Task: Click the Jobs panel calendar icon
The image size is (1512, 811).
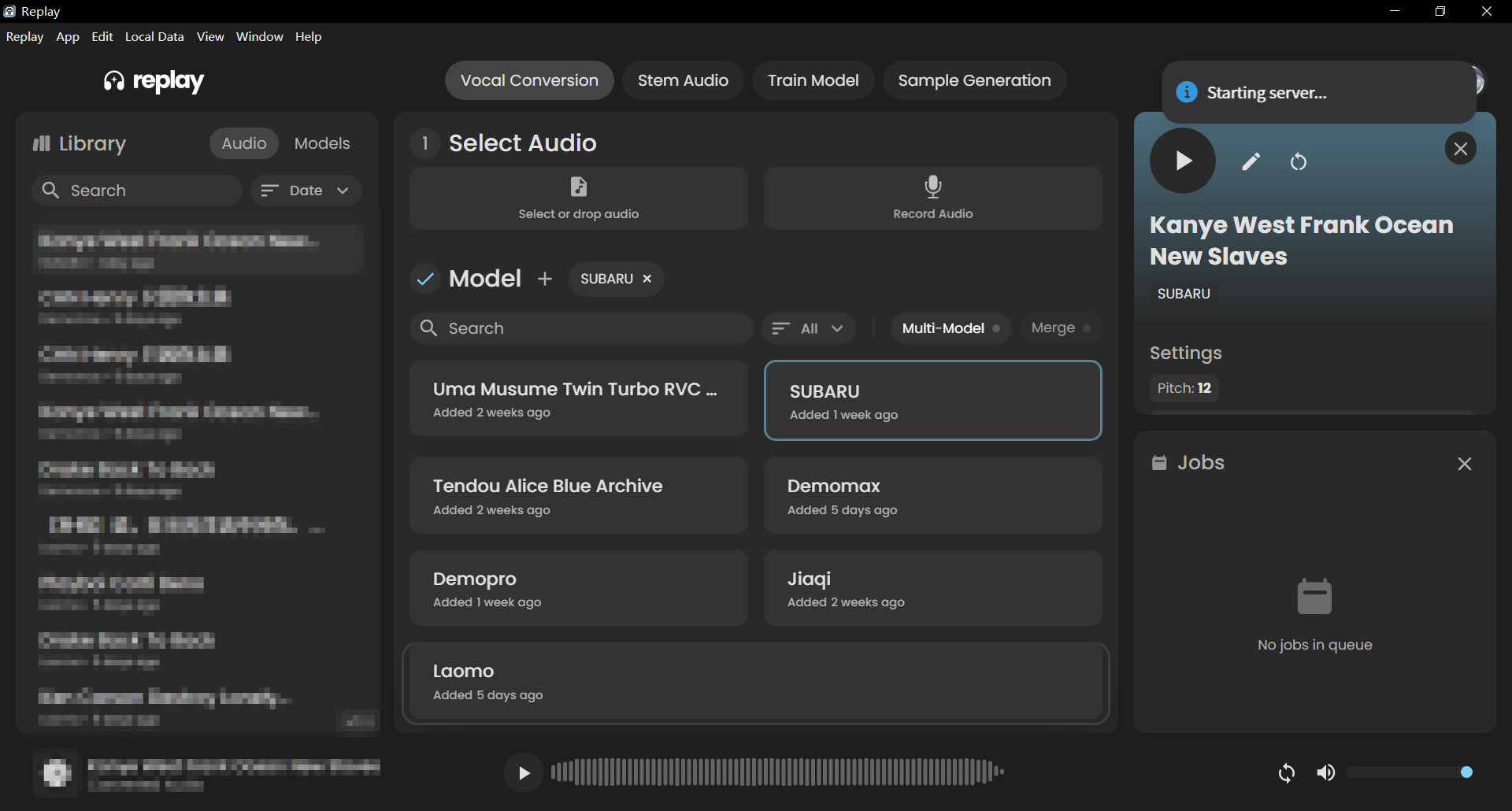Action: coord(1159,463)
